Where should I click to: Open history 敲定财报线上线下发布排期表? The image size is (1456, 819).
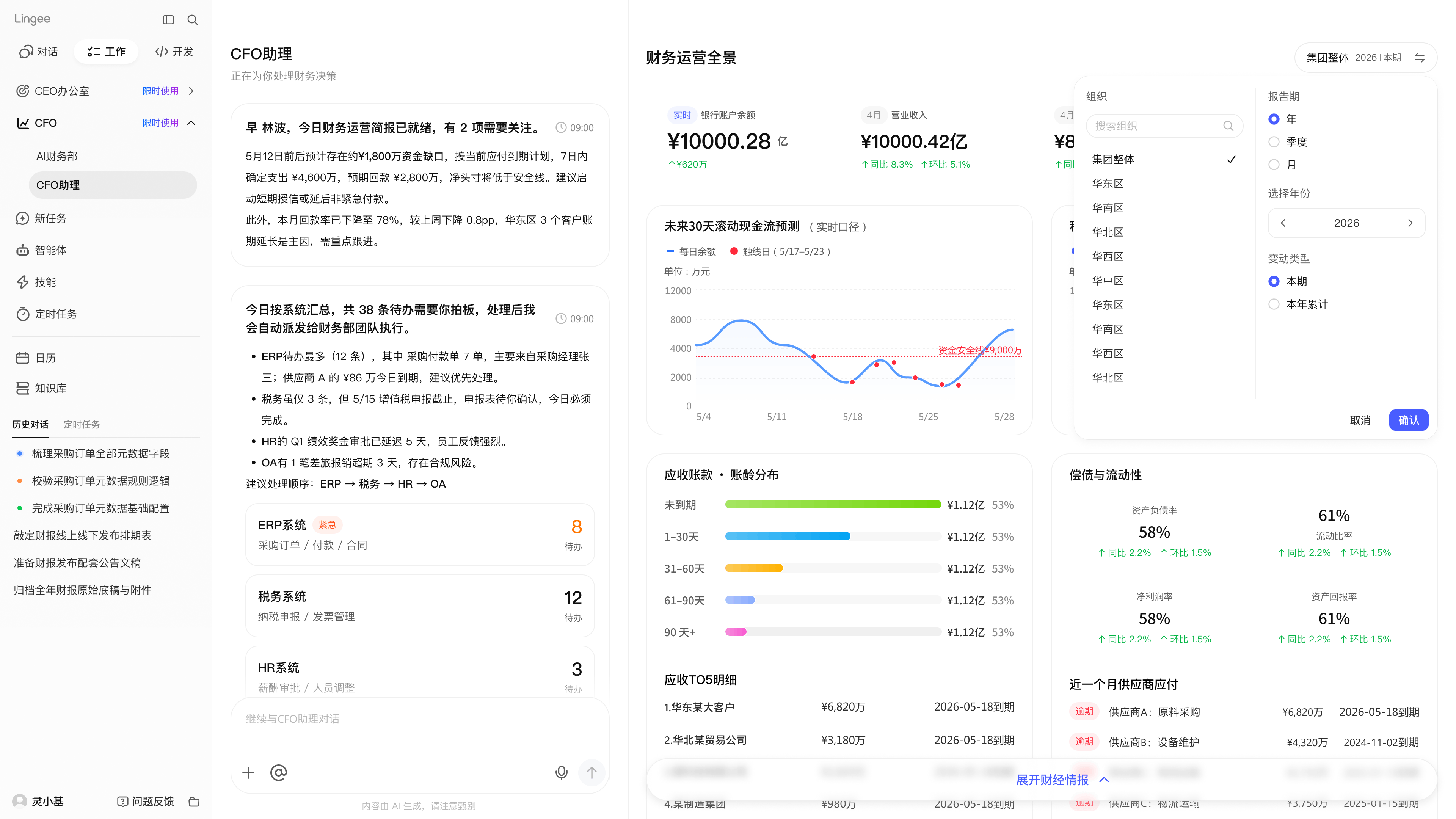coord(83,535)
